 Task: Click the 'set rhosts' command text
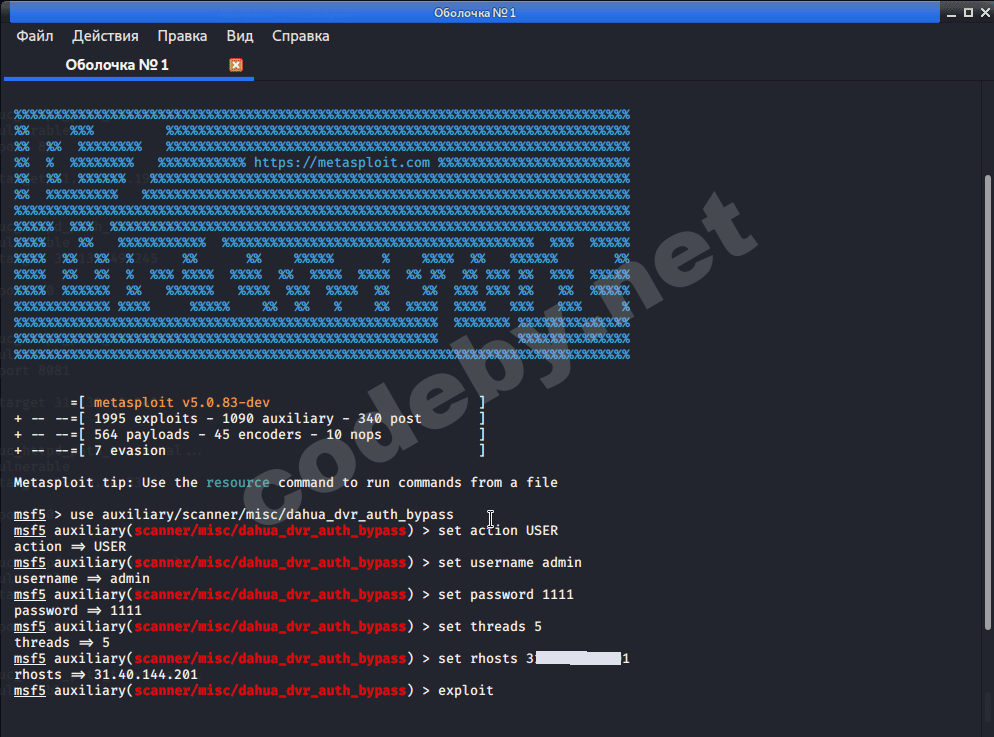(x=478, y=658)
